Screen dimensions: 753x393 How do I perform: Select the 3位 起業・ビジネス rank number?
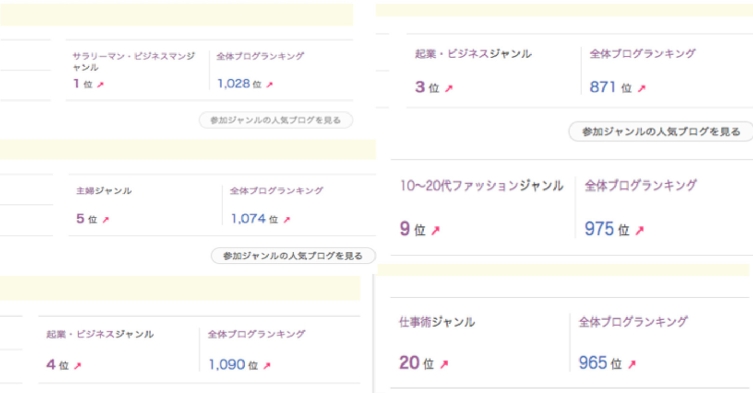(x=420, y=87)
